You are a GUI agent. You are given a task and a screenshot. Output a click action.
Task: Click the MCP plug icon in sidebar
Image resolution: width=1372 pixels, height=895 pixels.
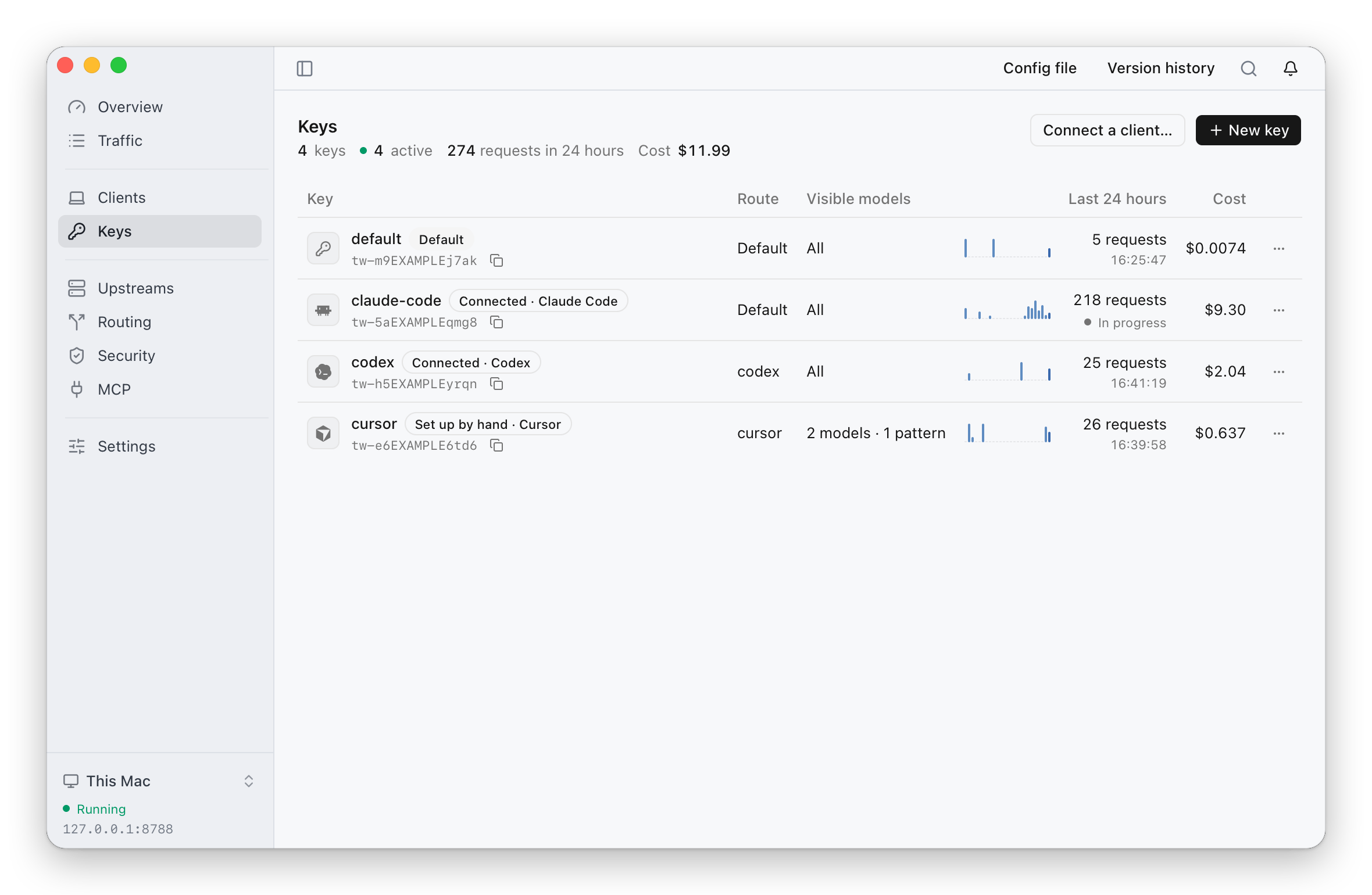click(77, 389)
